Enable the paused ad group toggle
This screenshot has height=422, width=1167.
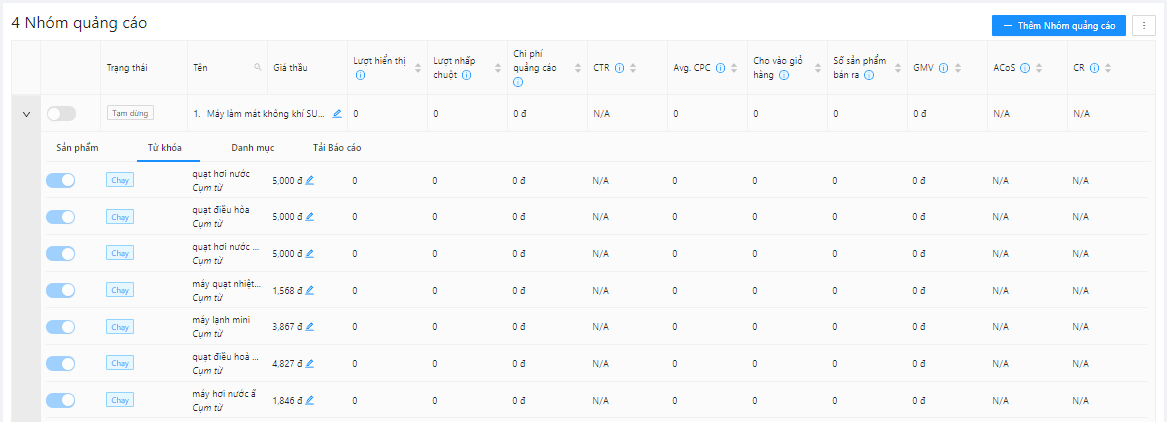(x=61, y=114)
